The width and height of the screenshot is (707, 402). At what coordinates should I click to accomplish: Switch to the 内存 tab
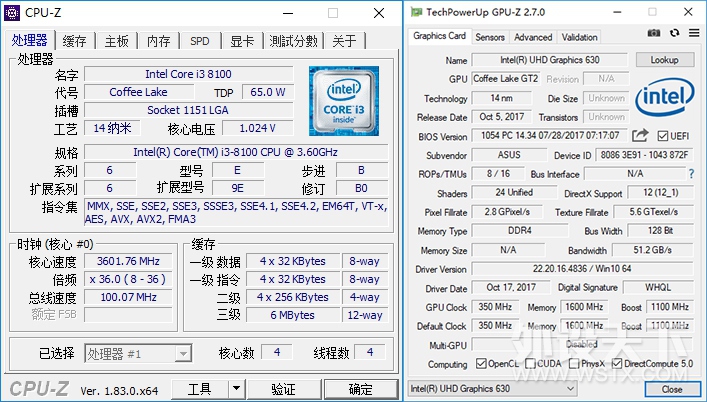coord(159,41)
